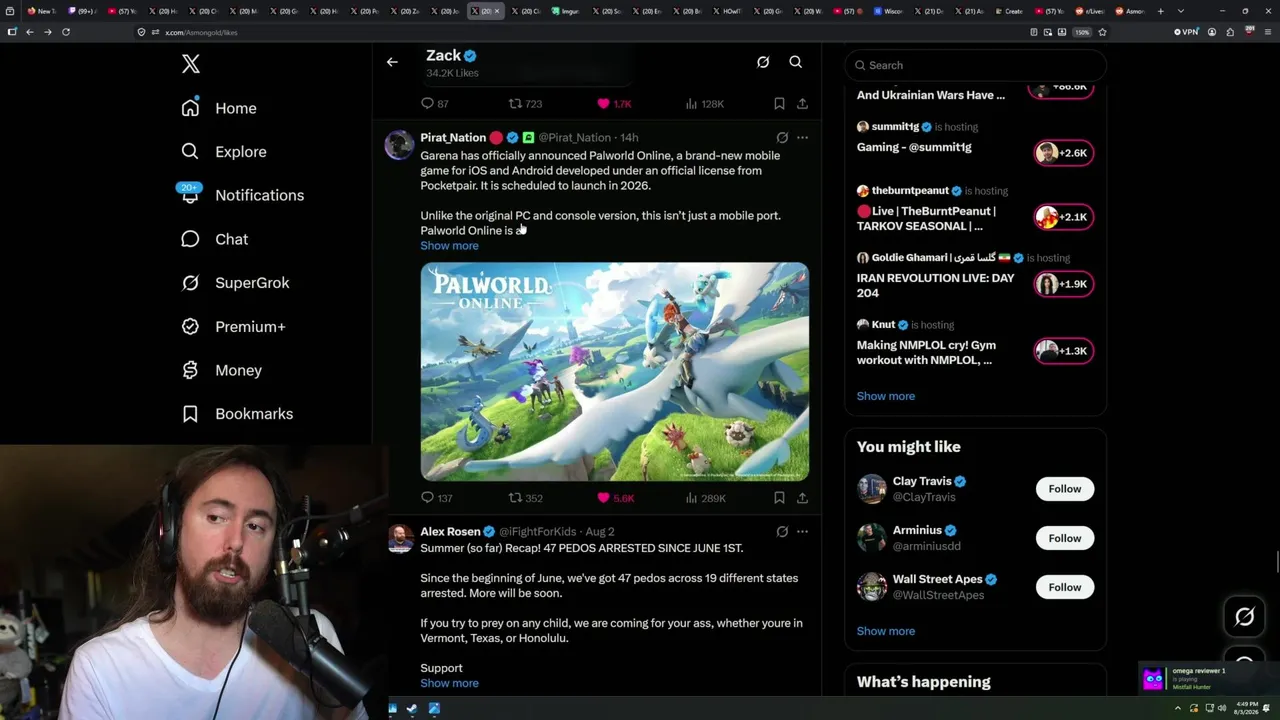Viewport: 1280px width, 720px height.
Task: Expand Pirat_Nation post with Show more
Action: [x=449, y=246]
